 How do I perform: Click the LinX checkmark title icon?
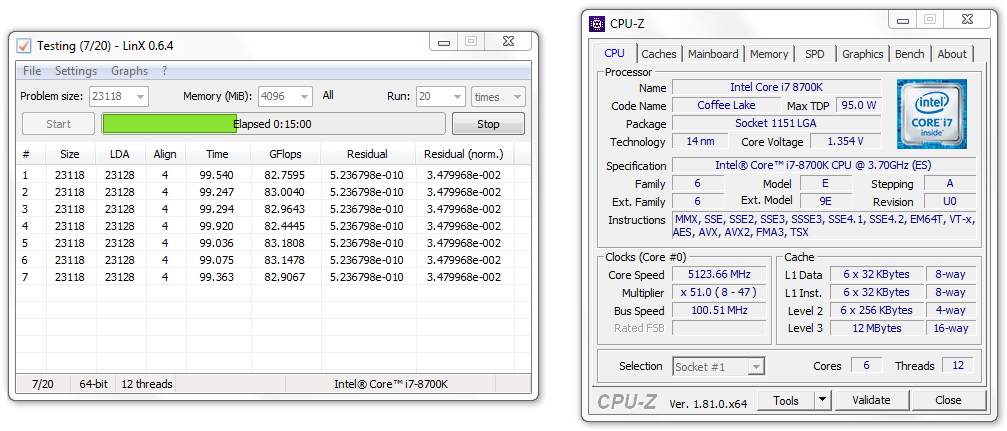pyautogui.click(x=23, y=46)
